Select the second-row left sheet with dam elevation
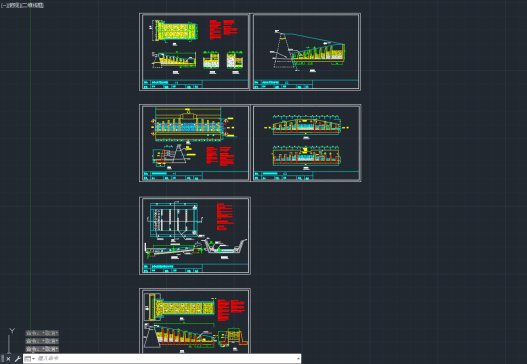This screenshot has width=527, height=364. [x=195, y=143]
